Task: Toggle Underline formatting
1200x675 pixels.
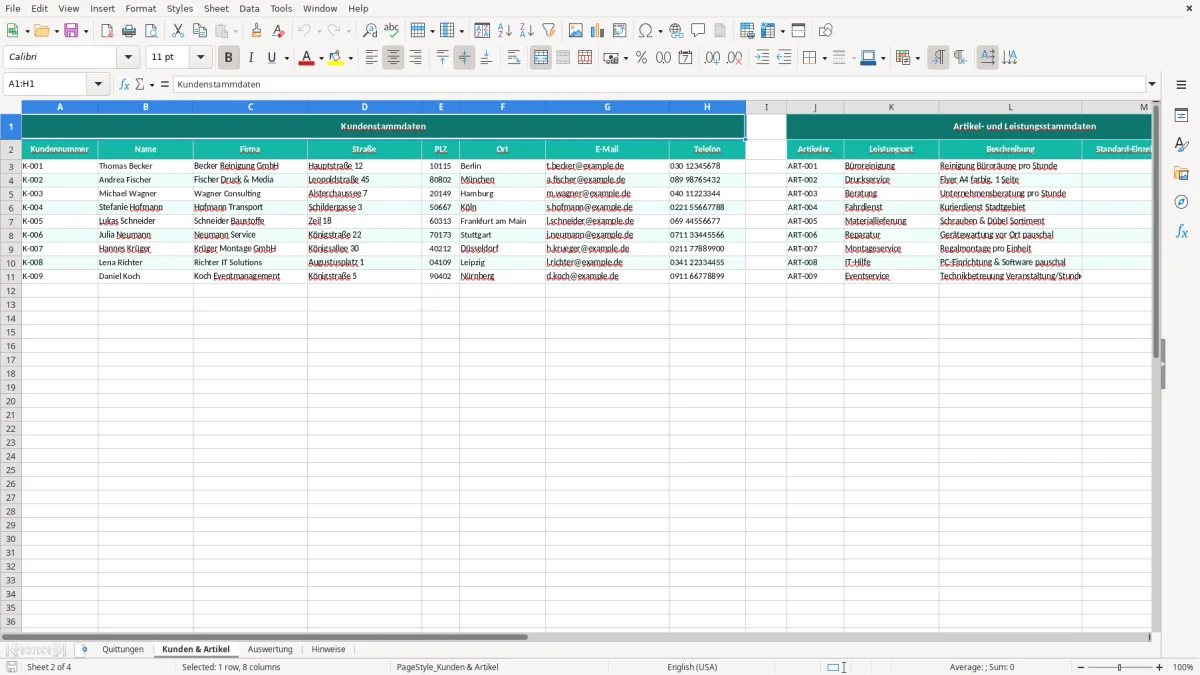Action: 271,58
